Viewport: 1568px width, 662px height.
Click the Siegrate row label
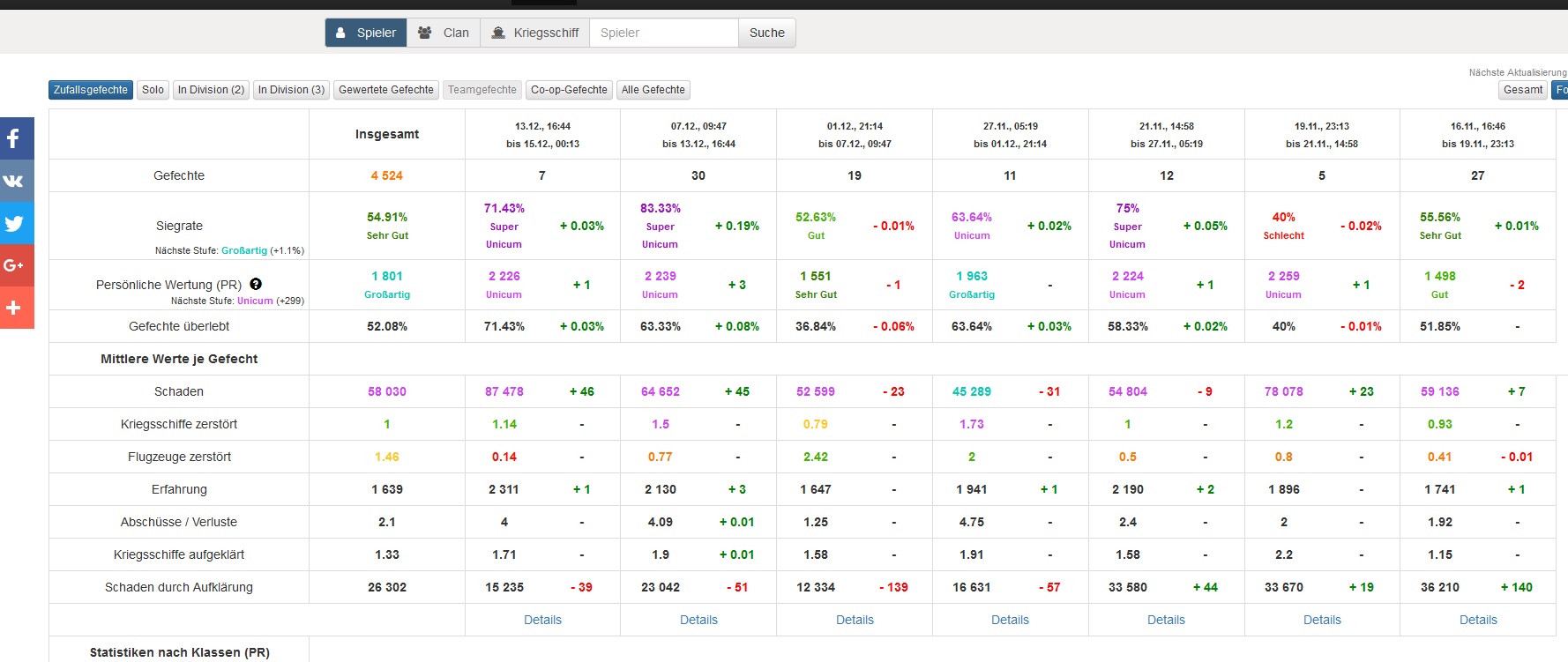[x=179, y=226]
